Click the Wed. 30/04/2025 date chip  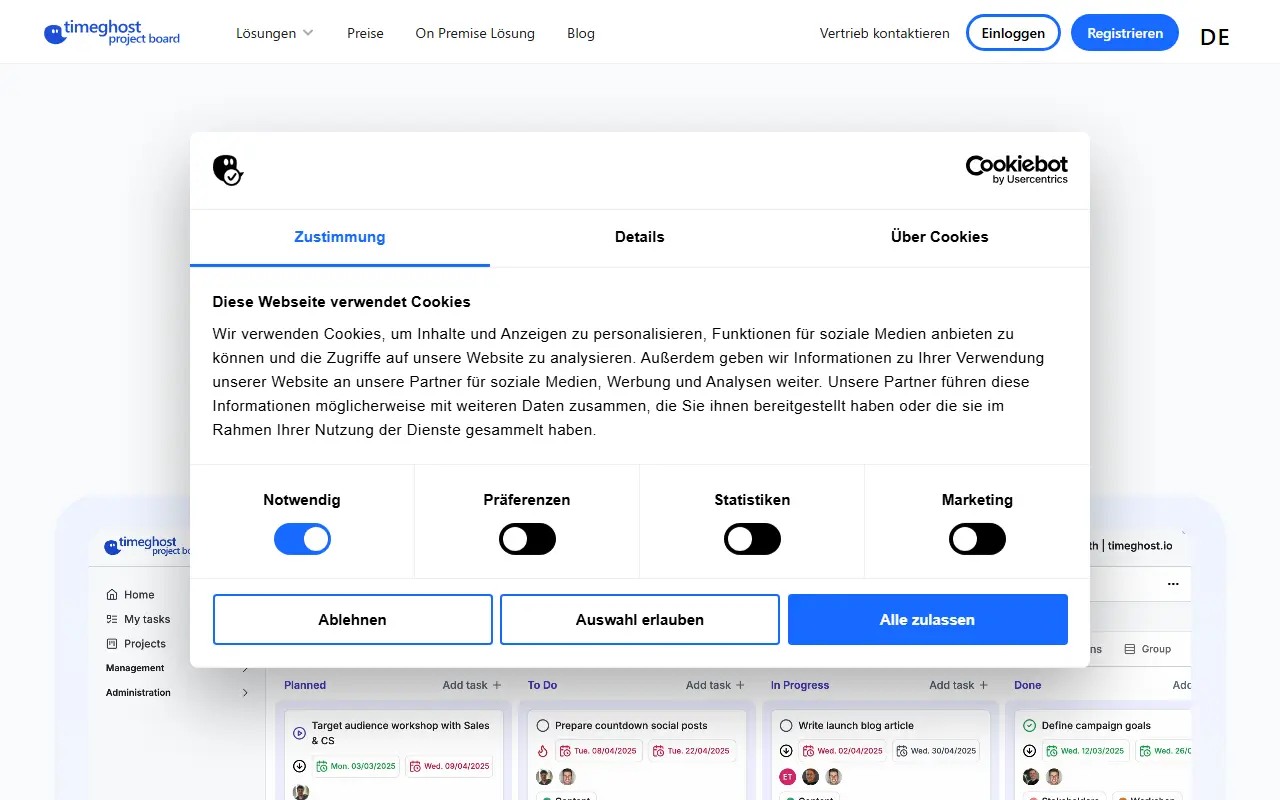(935, 751)
